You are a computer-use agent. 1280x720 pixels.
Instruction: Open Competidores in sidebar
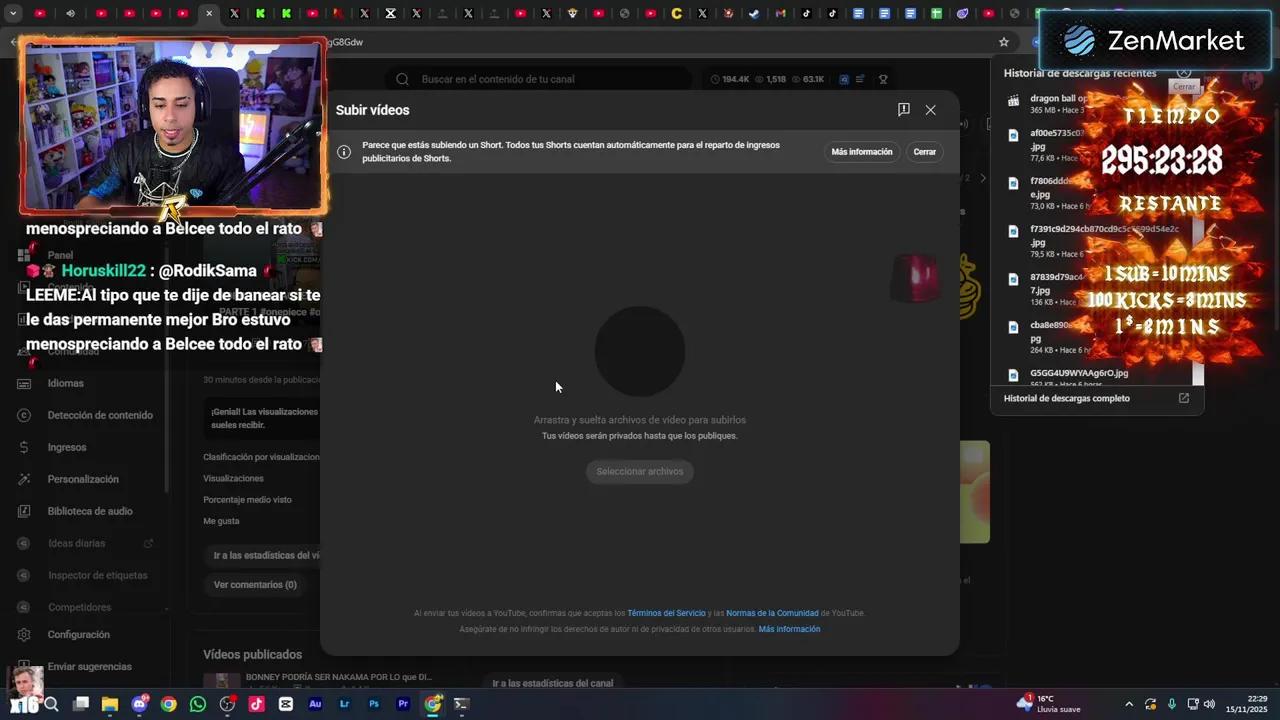[x=79, y=607]
